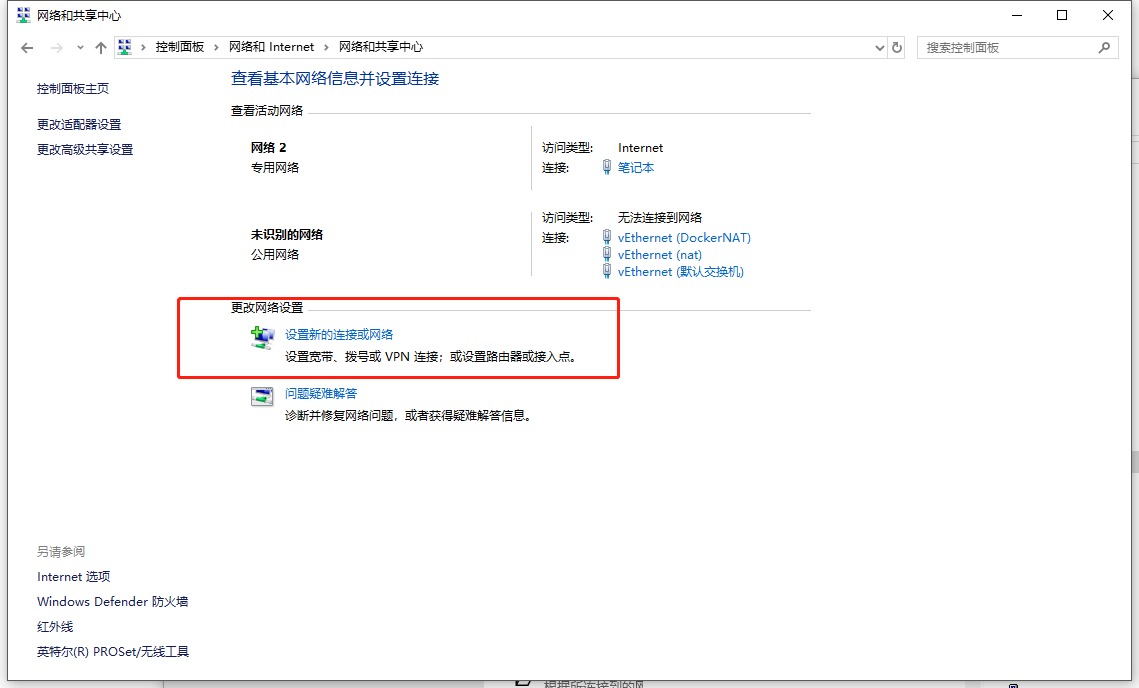1139x688 pixels.
Task: Click the address bar network icon
Action: coord(125,47)
